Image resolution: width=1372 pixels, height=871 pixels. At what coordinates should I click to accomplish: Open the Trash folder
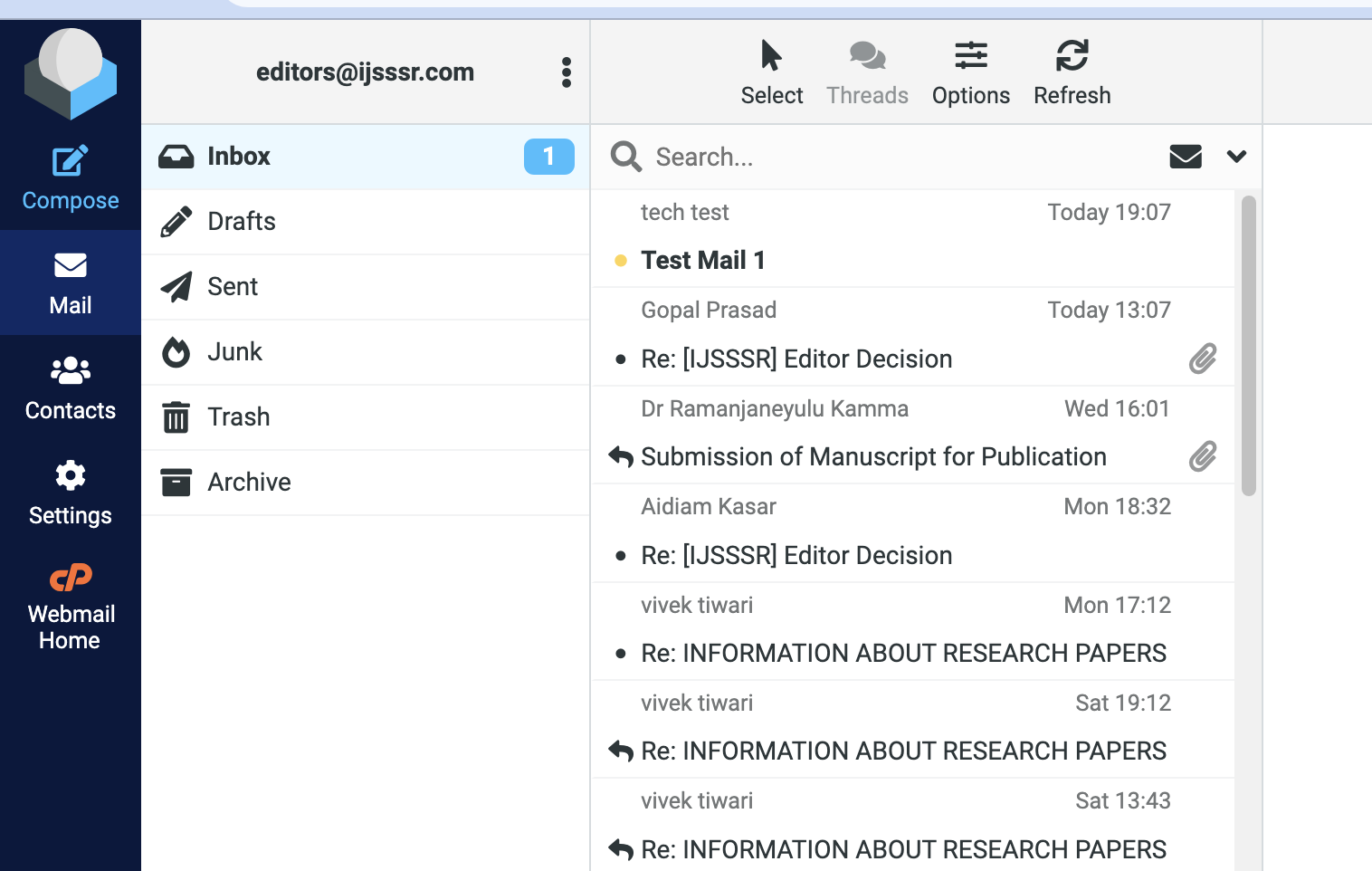238,417
